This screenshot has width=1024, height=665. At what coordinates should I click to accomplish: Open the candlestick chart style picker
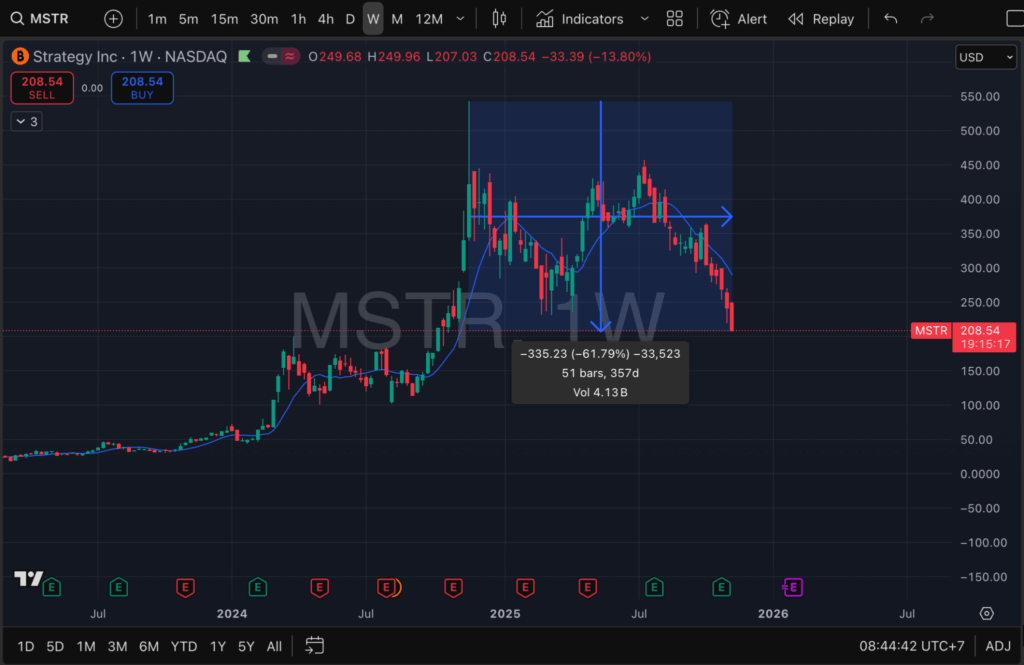(500, 19)
